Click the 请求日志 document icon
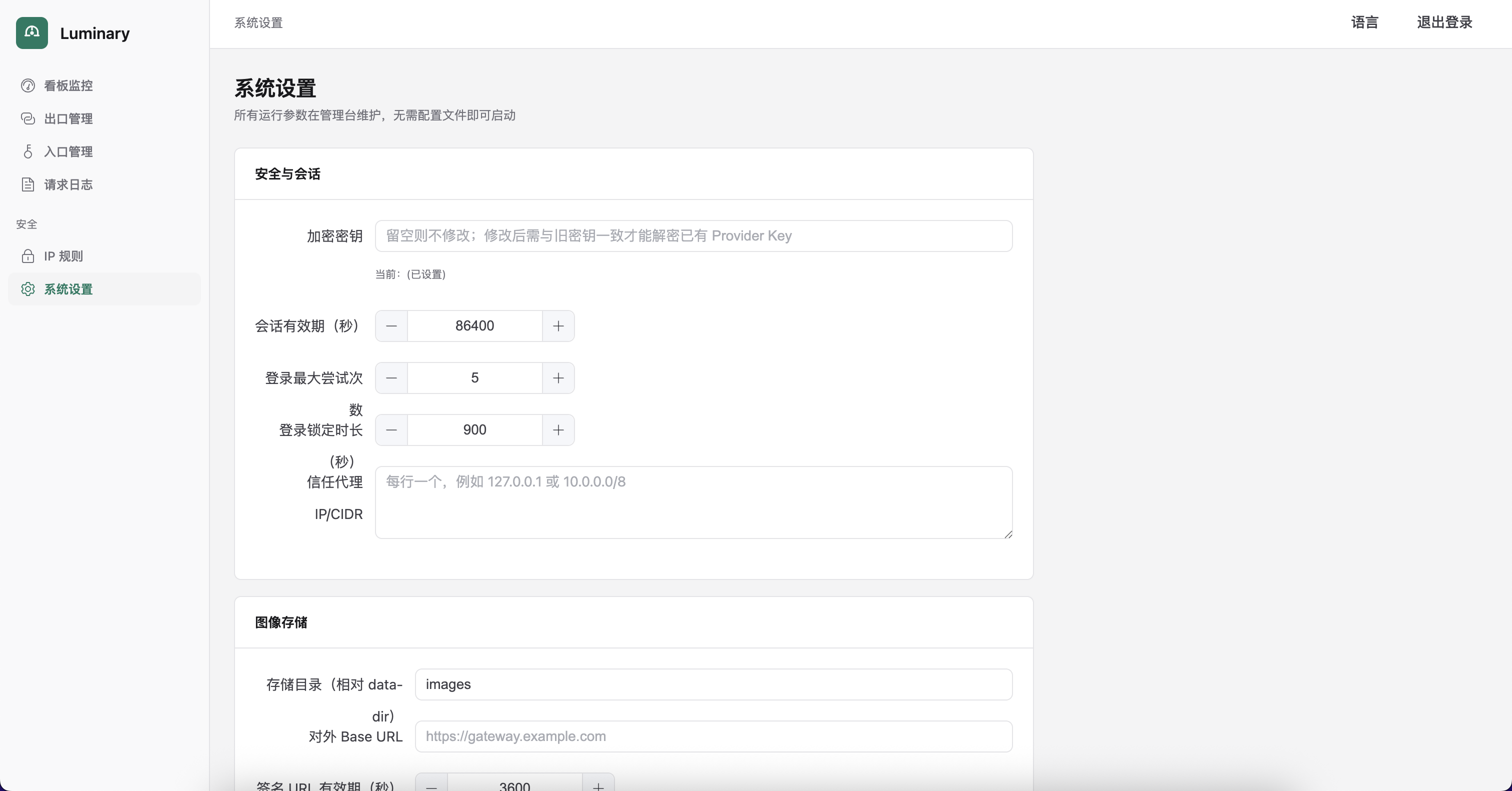Viewport: 1512px width, 791px height. (27, 184)
